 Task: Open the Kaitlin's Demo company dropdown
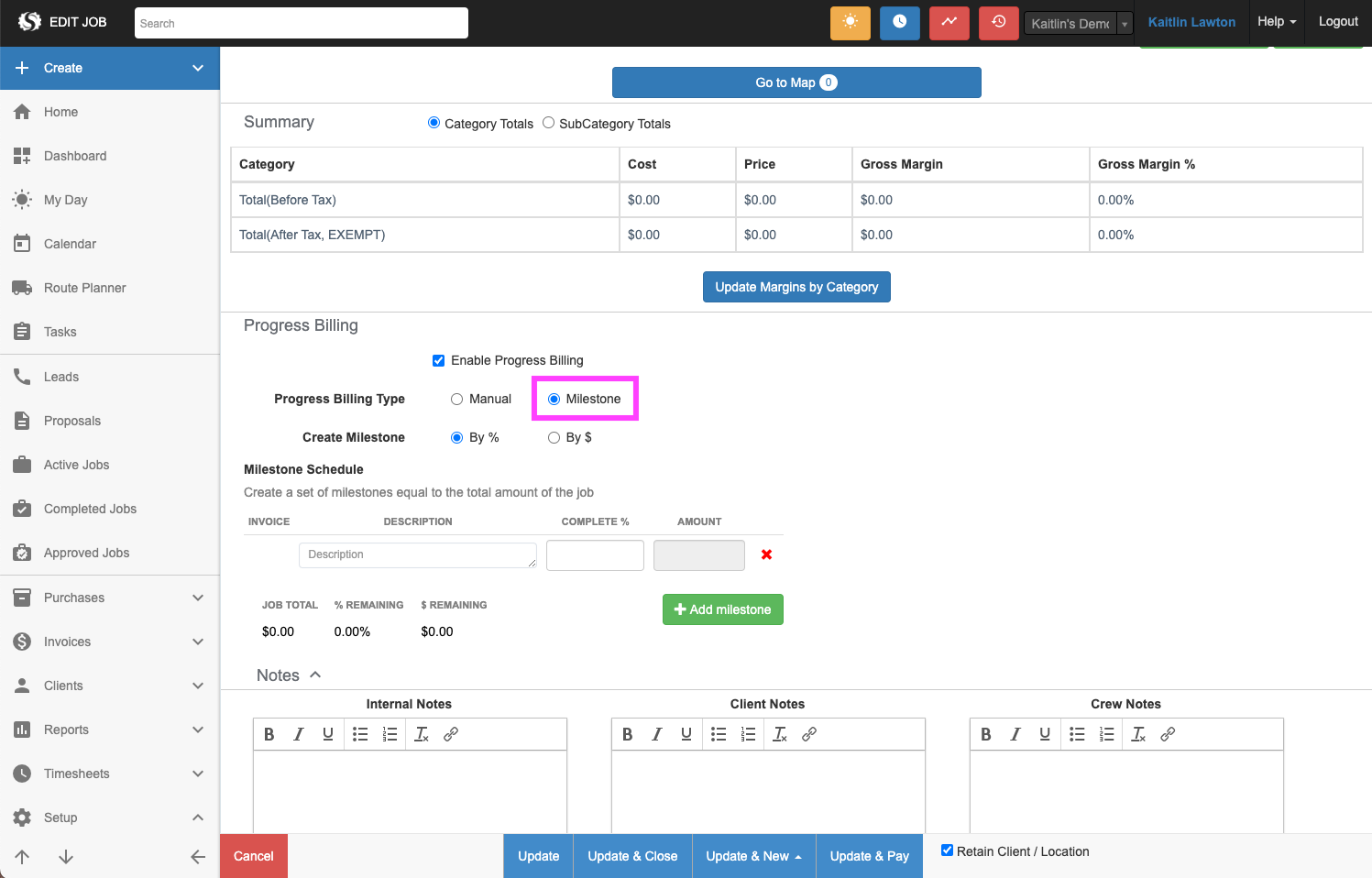pos(1078,24)
